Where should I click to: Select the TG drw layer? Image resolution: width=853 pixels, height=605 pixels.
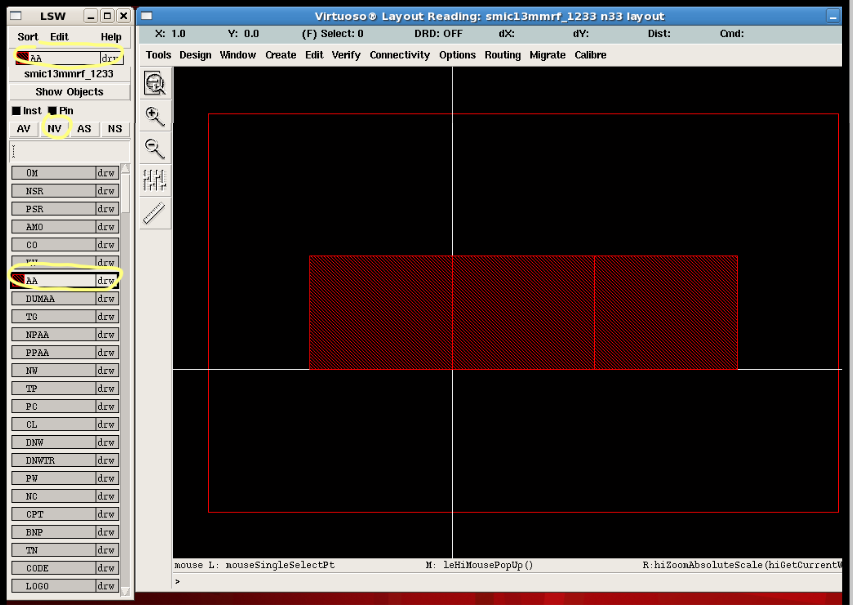pos(65,317)
